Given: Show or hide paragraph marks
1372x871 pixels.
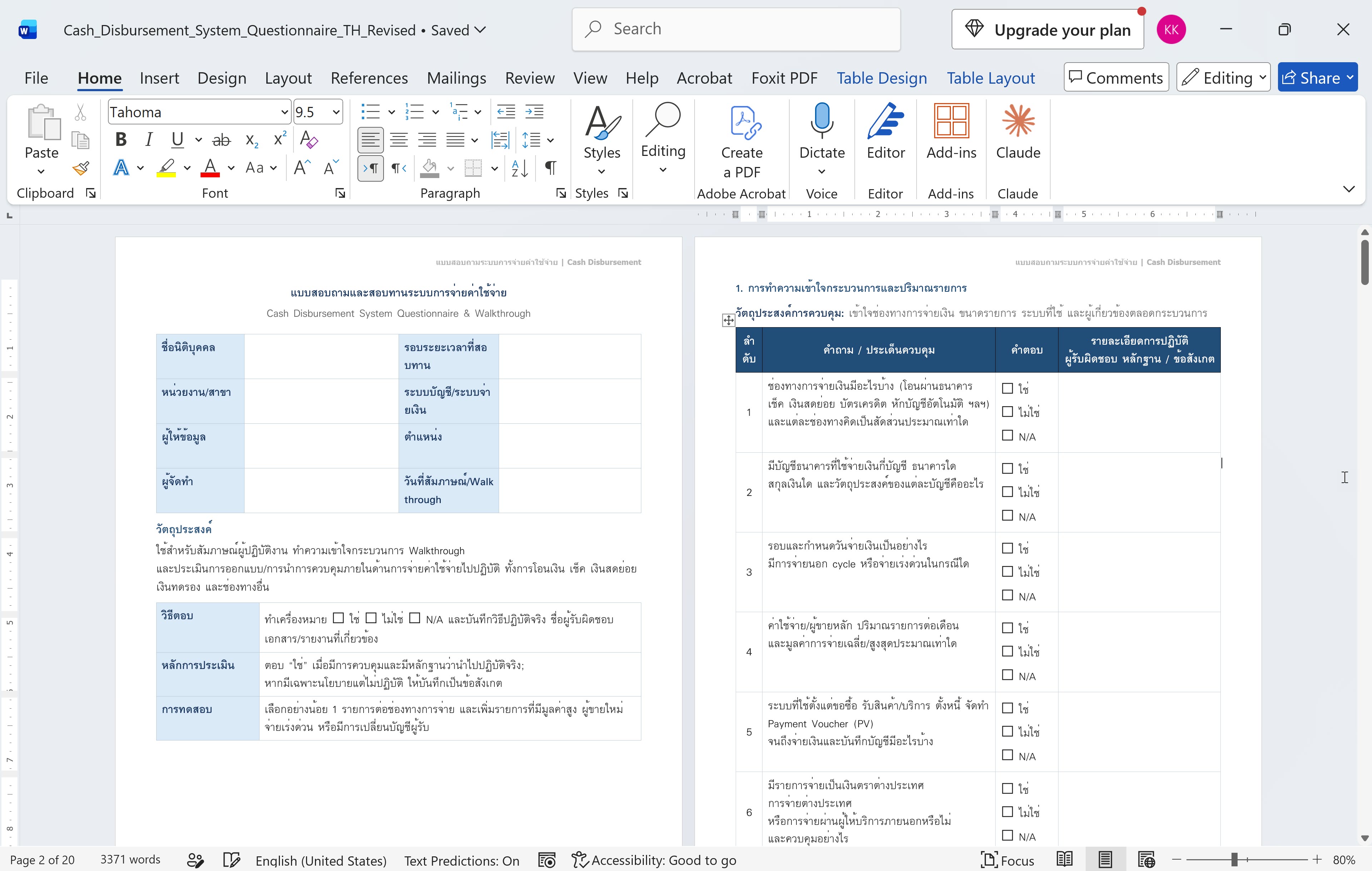Looking at the screenshot, I should (551, 168).
